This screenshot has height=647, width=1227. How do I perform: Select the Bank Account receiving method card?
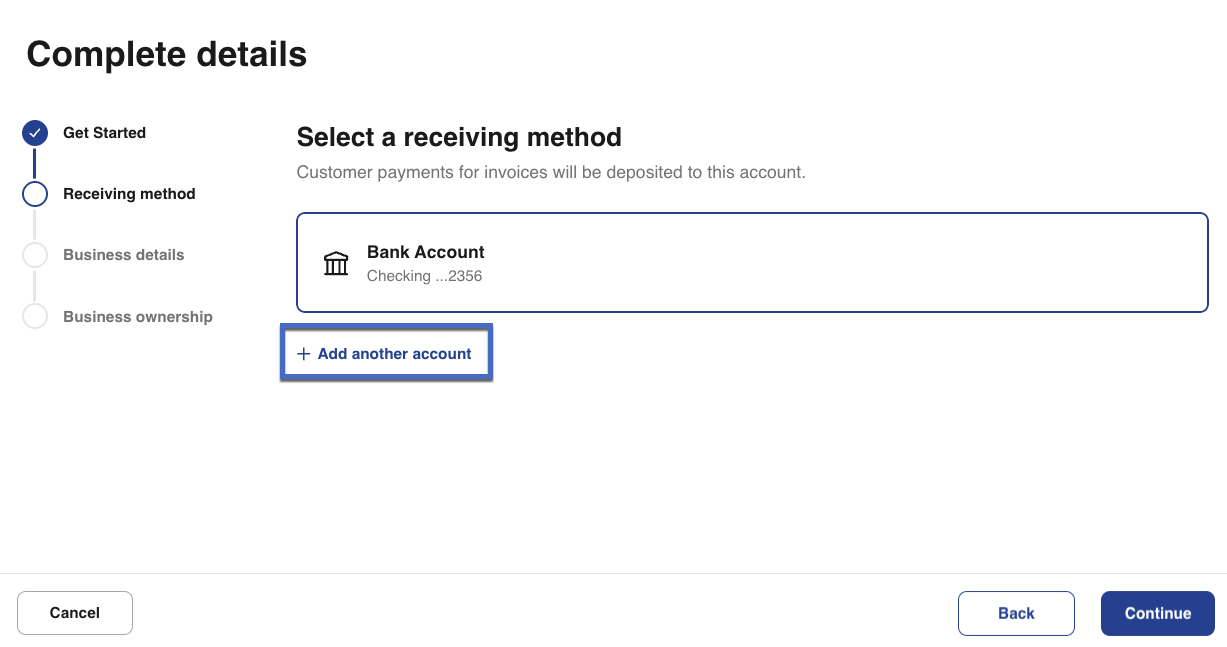752,263
